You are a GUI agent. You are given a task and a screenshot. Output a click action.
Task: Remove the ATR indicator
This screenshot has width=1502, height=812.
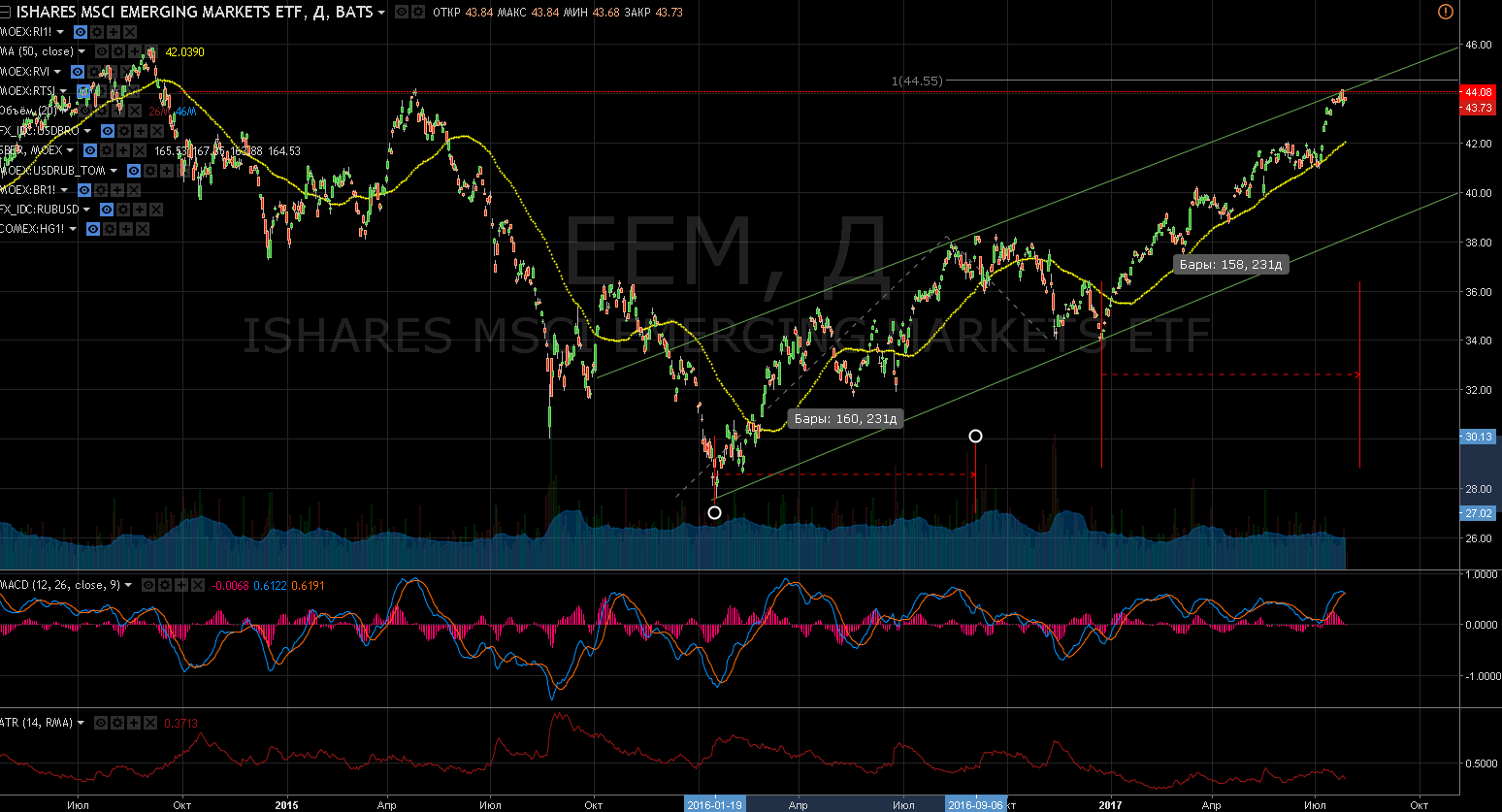pyautogui.click(x=150, y=723)
